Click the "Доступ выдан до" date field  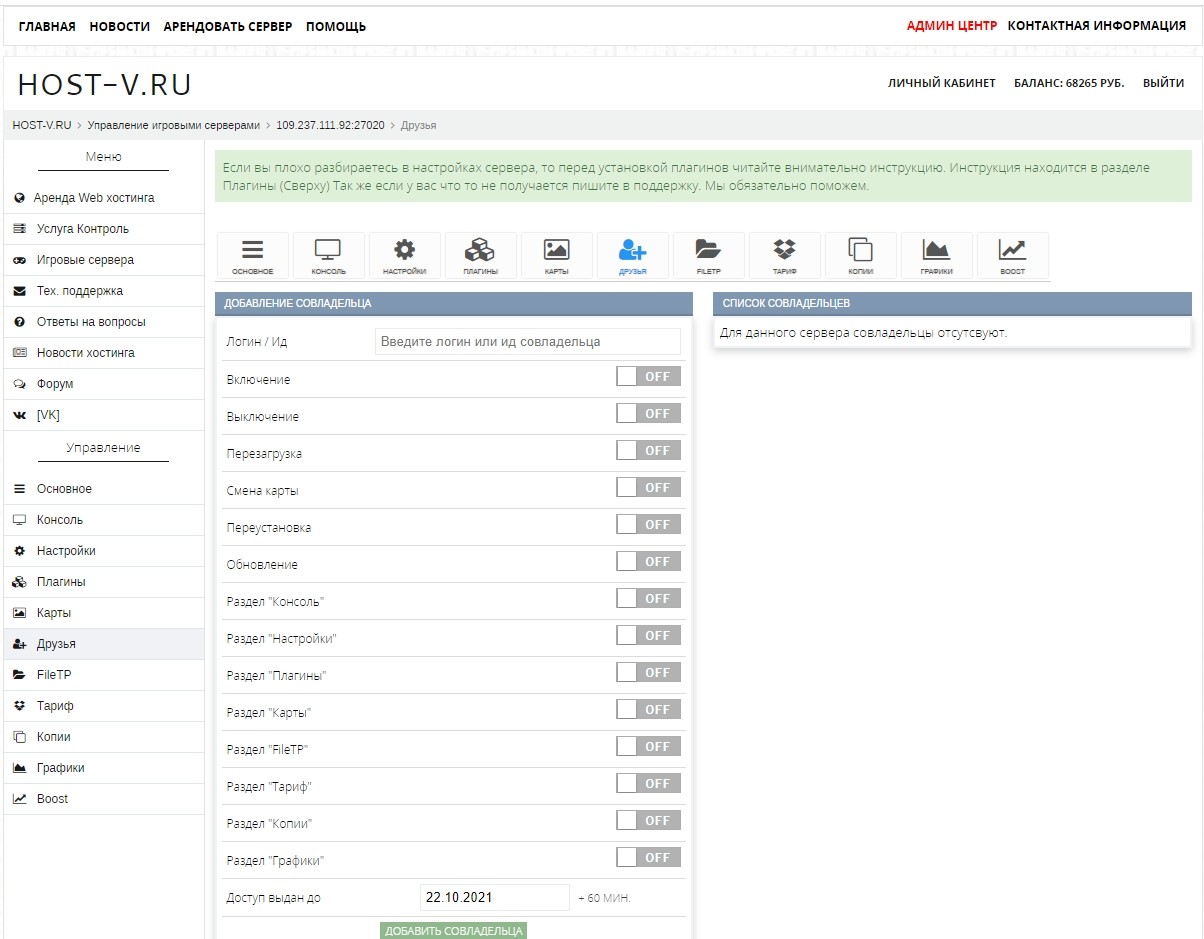pos(494,897)
